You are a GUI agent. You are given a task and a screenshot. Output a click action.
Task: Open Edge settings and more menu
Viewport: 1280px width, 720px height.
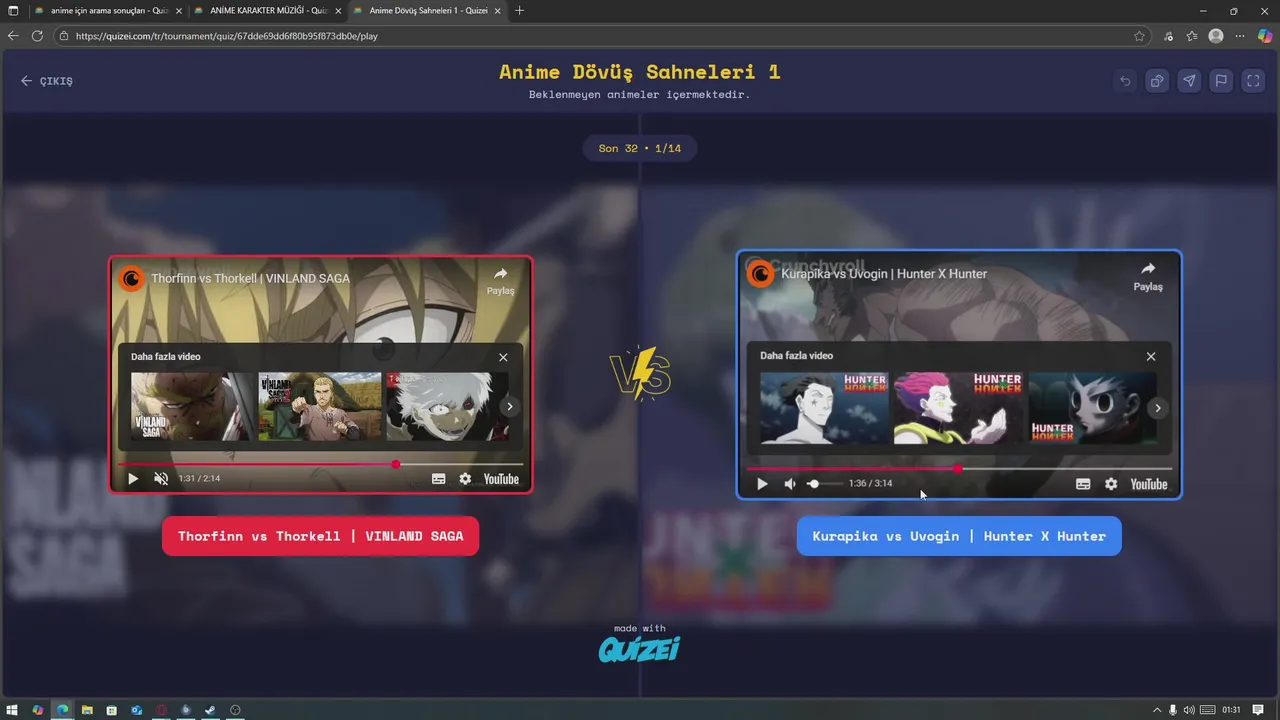pyautogui.click(x=1241, y=36)
